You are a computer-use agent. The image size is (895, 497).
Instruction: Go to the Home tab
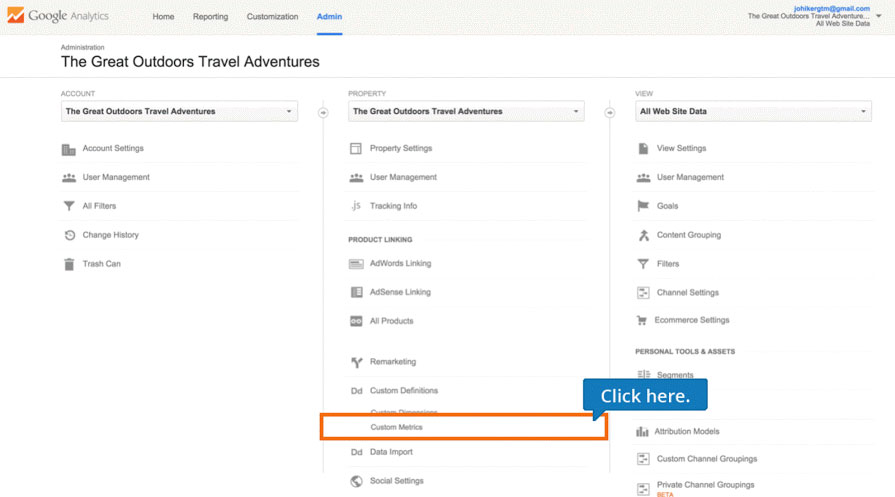(163, 17)
